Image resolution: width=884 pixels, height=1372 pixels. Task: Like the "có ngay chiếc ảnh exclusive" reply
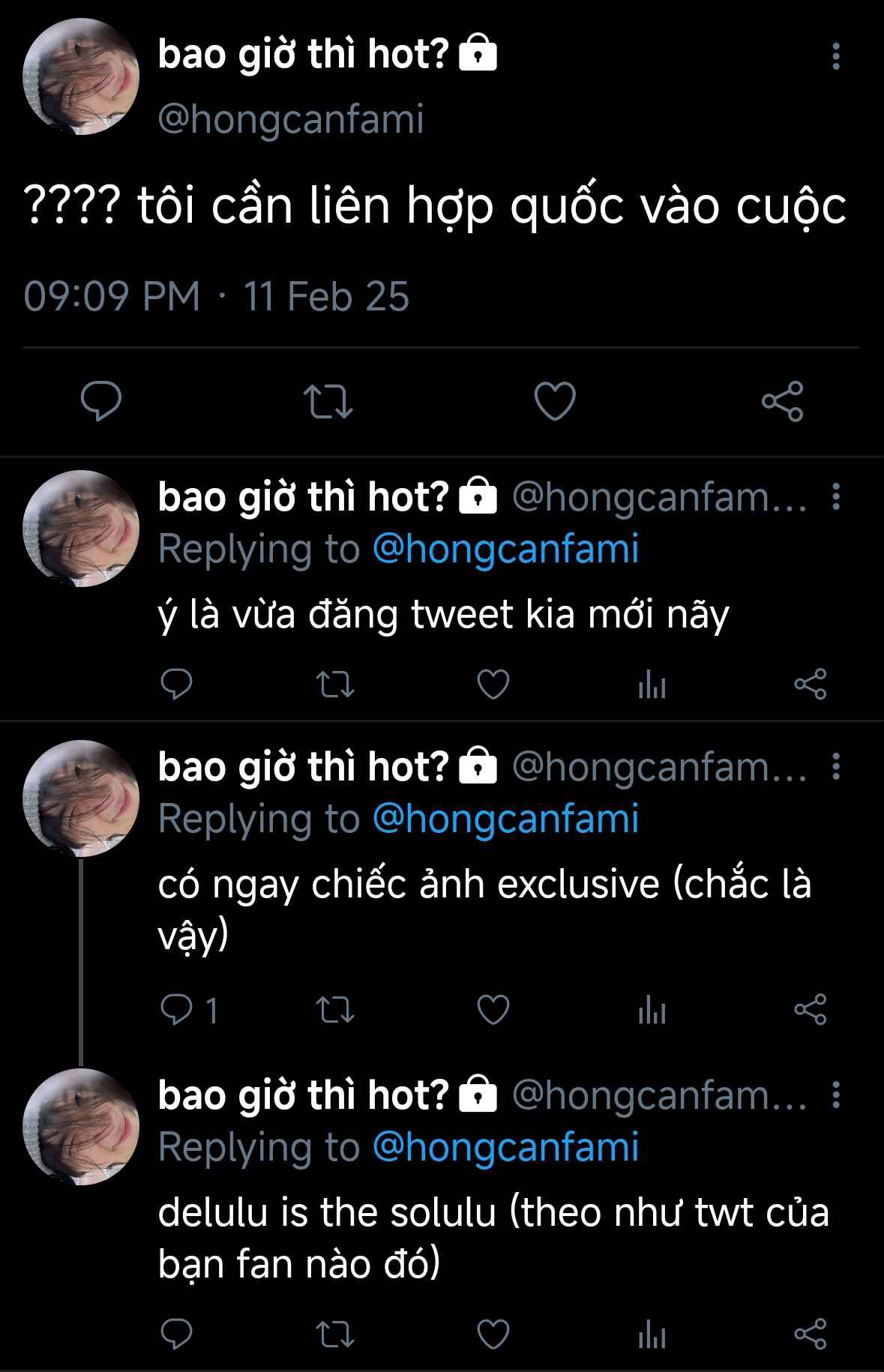tap(493, 1010)
